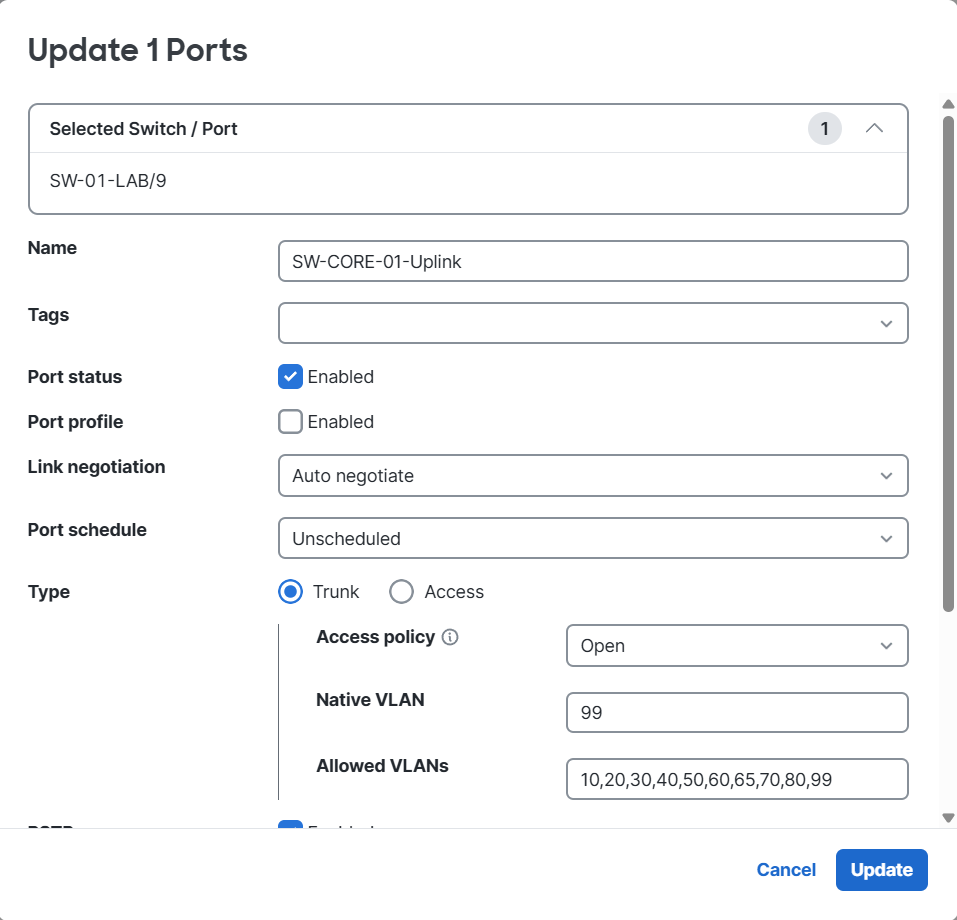Click the Access policy info icon

pyautogui.click(x=450, y=638)
